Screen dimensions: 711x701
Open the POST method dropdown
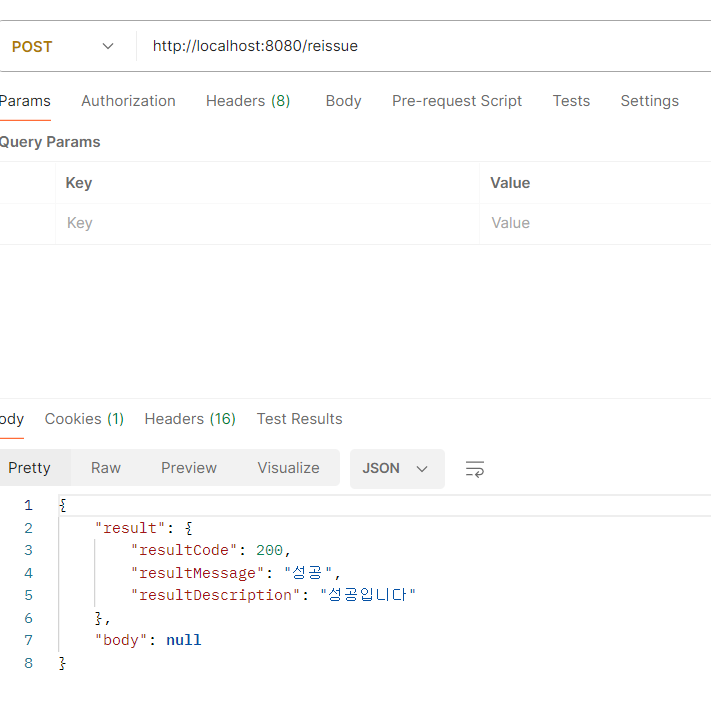(x=63, y=46)
